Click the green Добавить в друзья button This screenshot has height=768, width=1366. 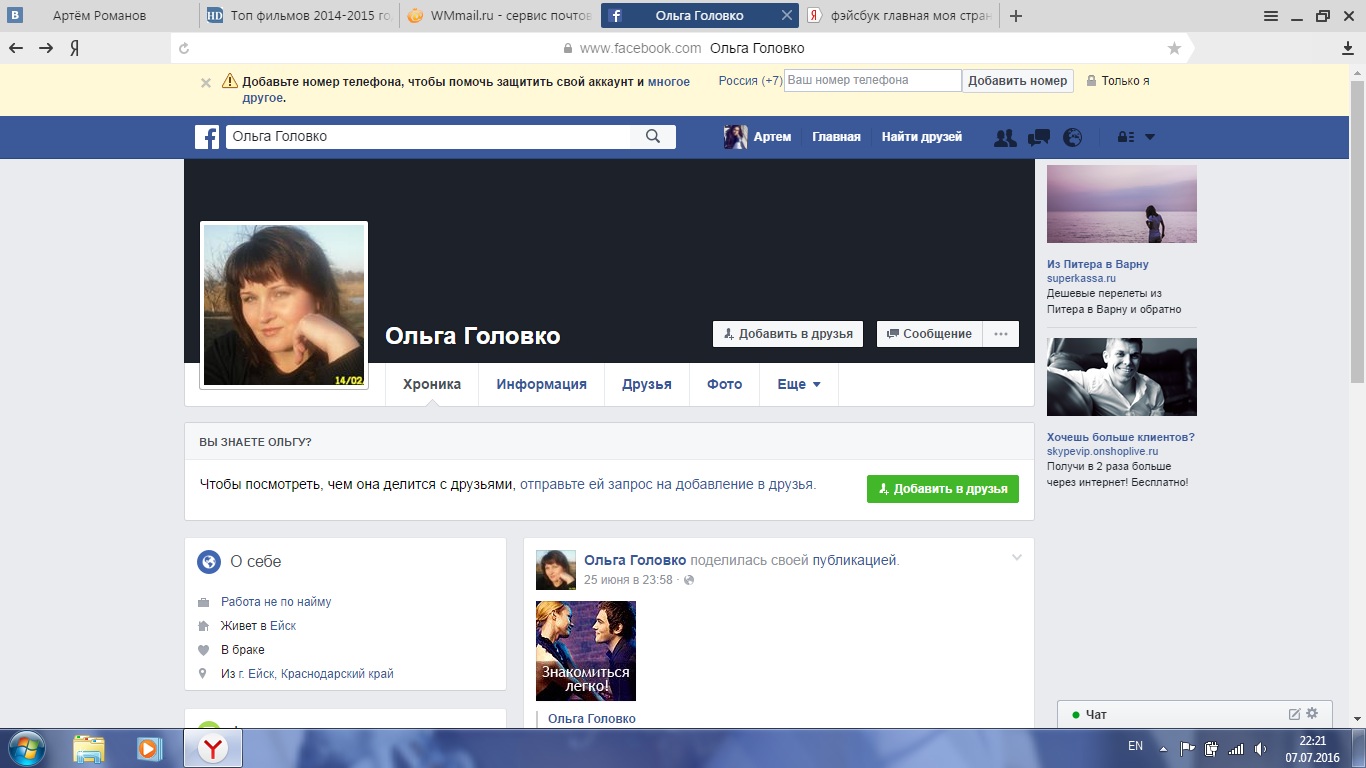(x=943, y=489)
